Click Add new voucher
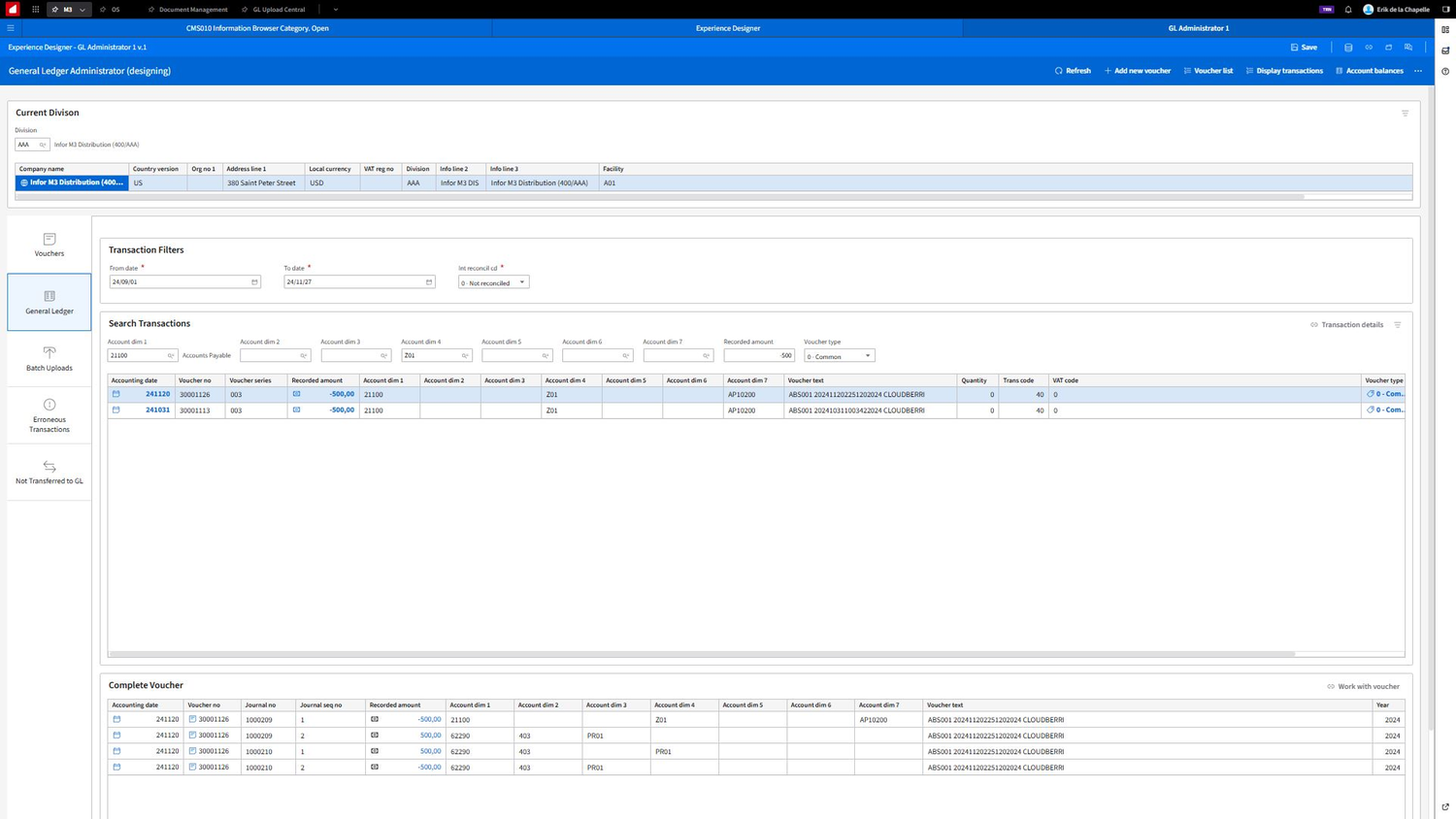Viewport: 1456px width, 819px height. click(1137, 70)
